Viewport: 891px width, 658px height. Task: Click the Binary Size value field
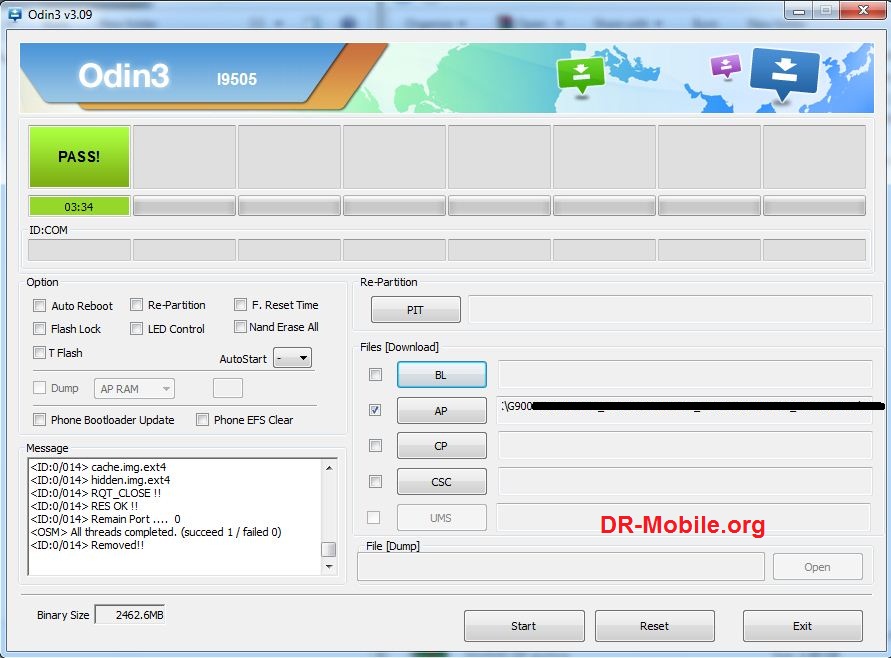pos(130,615)
